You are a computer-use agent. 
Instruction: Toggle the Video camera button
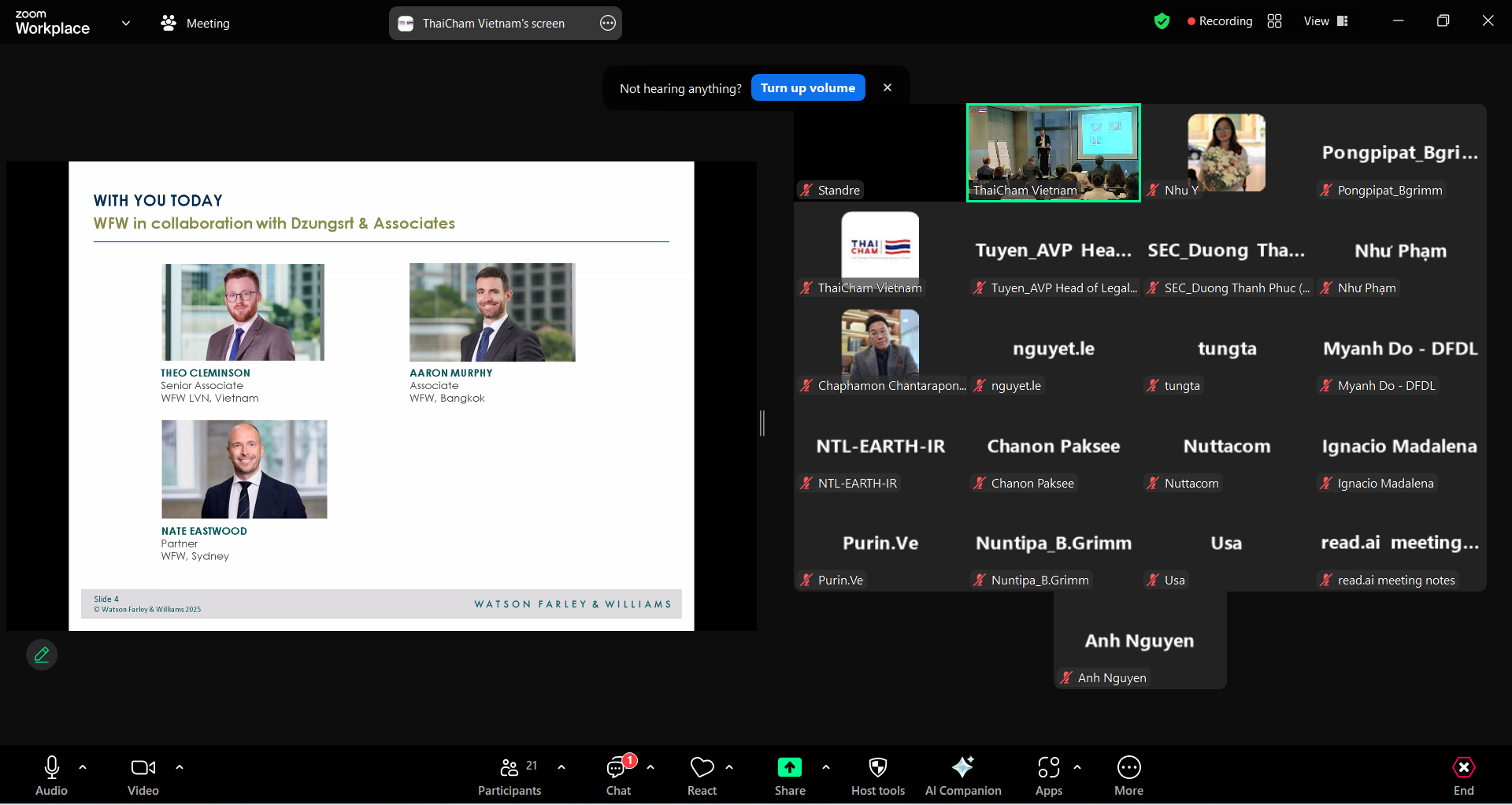click(x=143, y=775)
